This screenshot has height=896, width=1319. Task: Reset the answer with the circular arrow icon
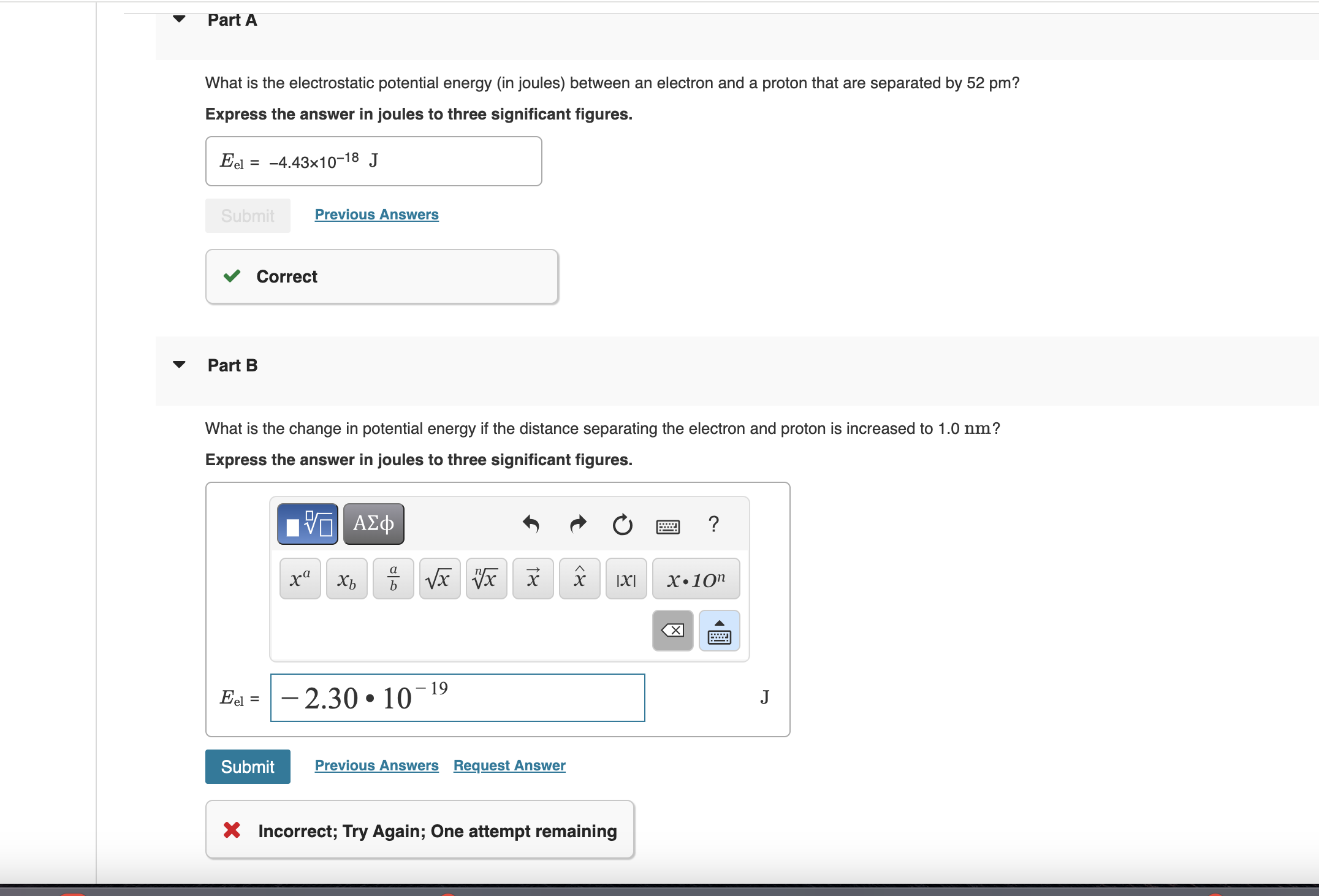[x=622, y=525]
